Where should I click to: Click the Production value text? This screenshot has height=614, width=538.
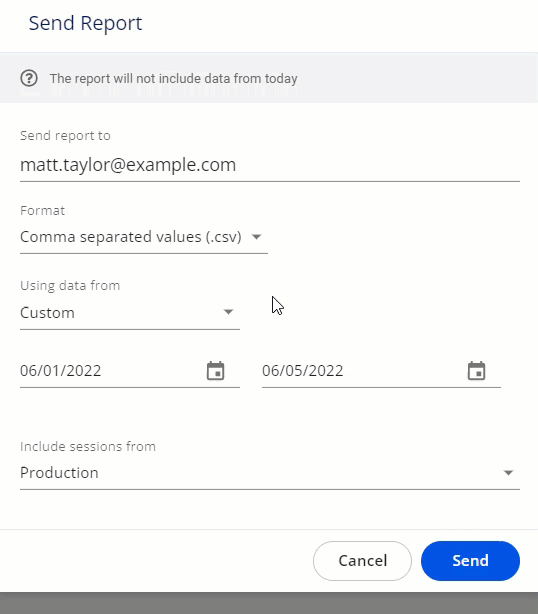click(x=59, y=473)
